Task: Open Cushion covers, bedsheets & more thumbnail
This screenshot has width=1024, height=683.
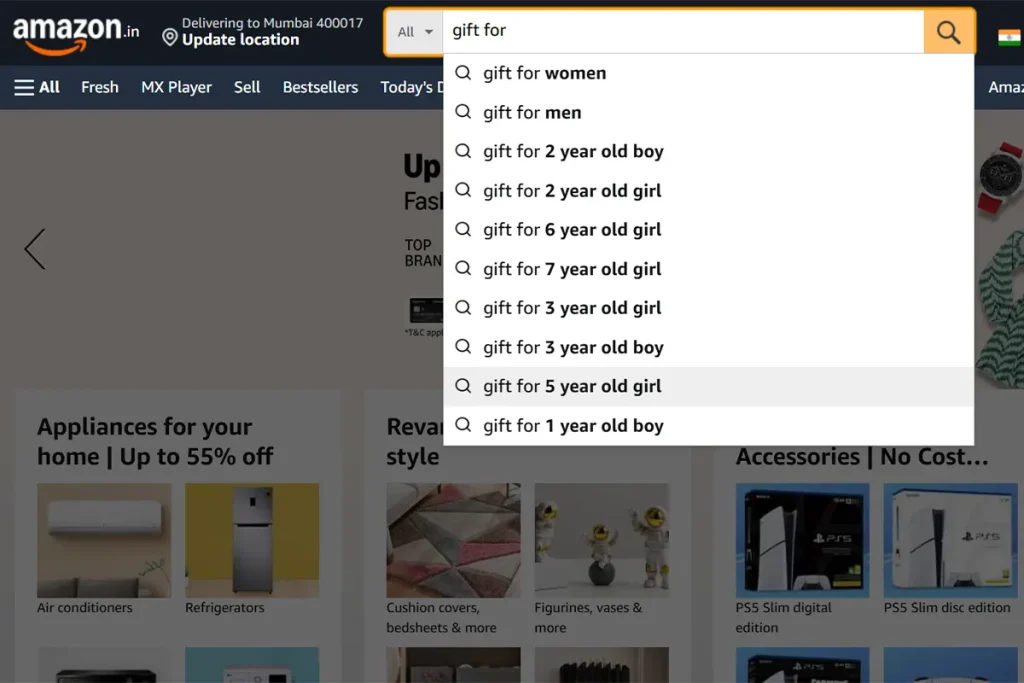Action: point(453,540)
